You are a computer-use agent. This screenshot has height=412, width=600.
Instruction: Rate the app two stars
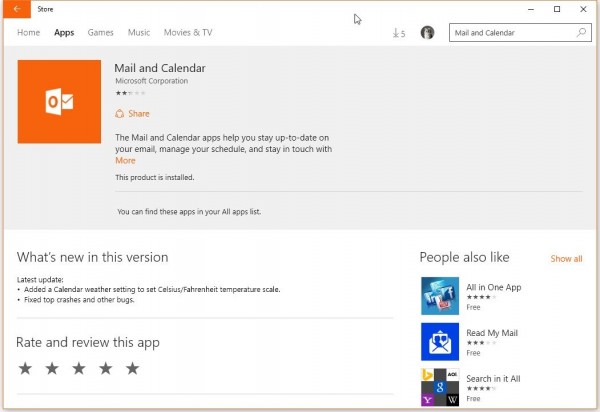pyautogui.click(x=52, y=368)
